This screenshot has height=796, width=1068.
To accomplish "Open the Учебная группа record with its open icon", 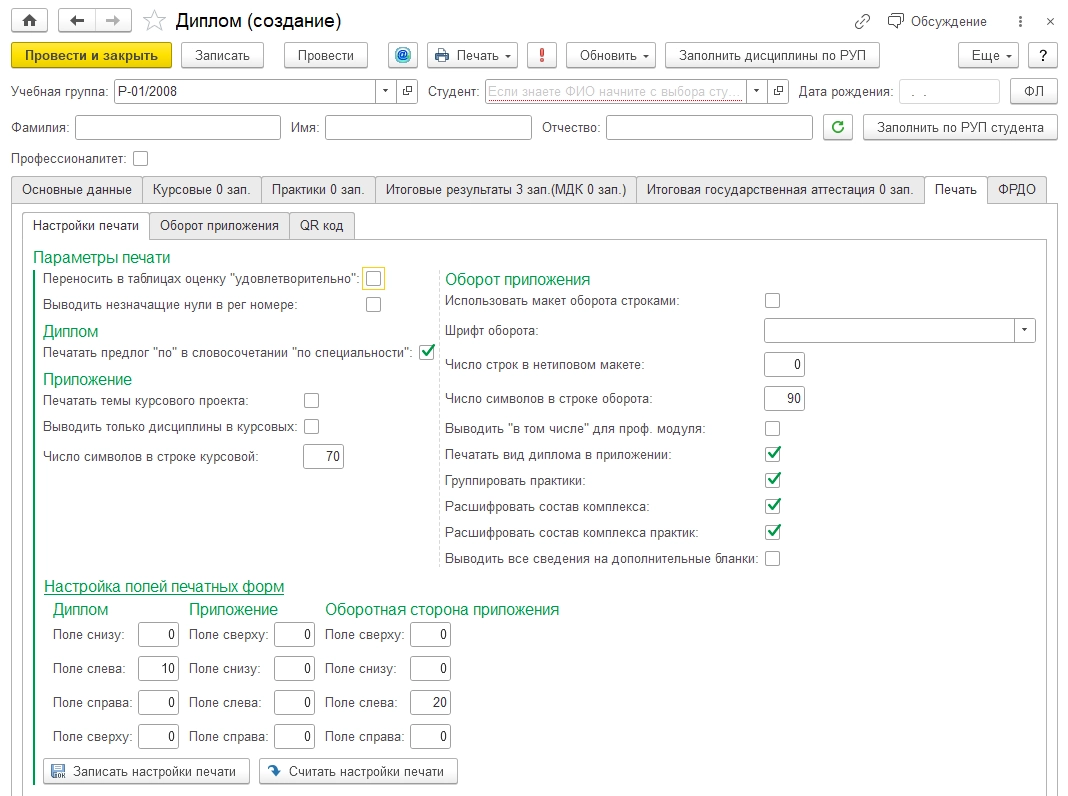I will (407, 91).
